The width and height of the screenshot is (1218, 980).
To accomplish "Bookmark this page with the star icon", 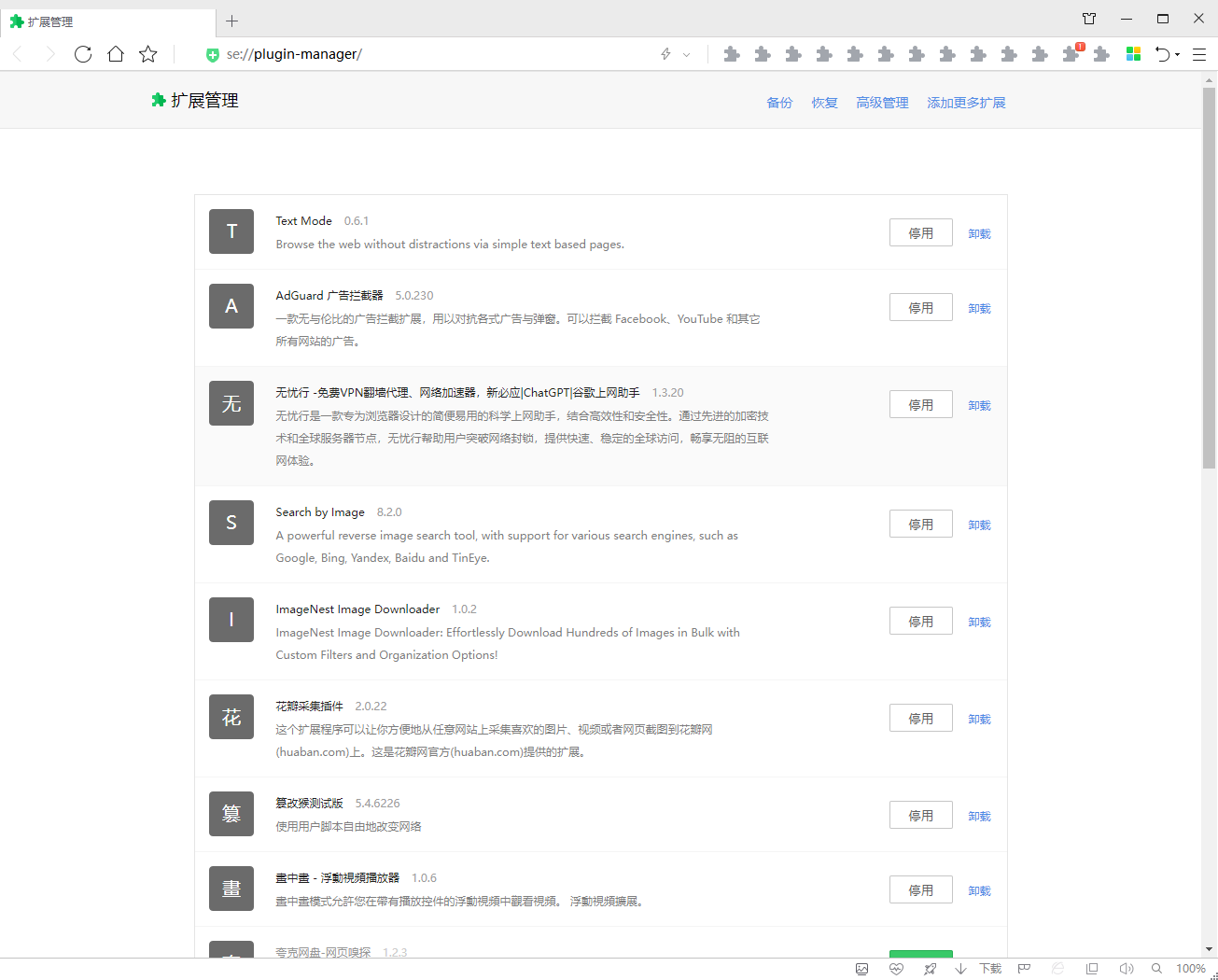I will coord(148,54).
